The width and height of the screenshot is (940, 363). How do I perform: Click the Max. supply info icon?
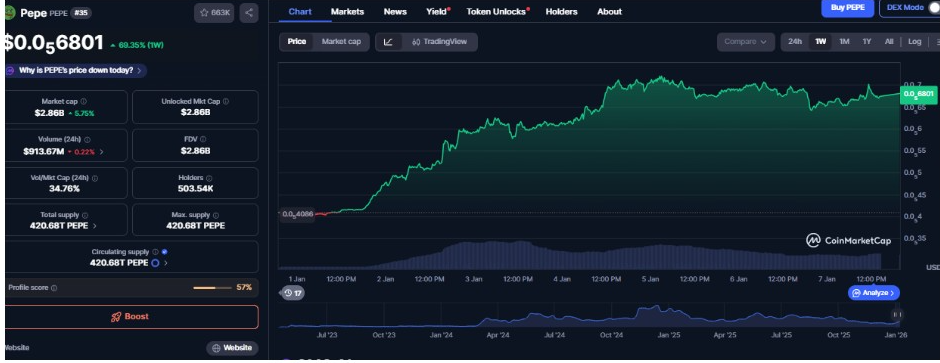[x=216, y=215]
